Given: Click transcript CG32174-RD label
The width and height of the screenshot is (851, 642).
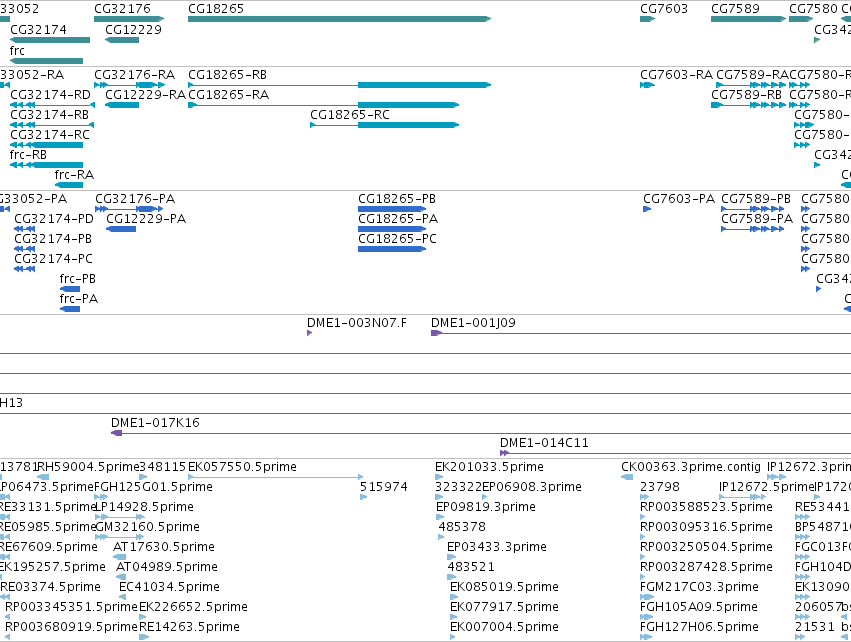Looking at the screenshot, I should 50,94.
